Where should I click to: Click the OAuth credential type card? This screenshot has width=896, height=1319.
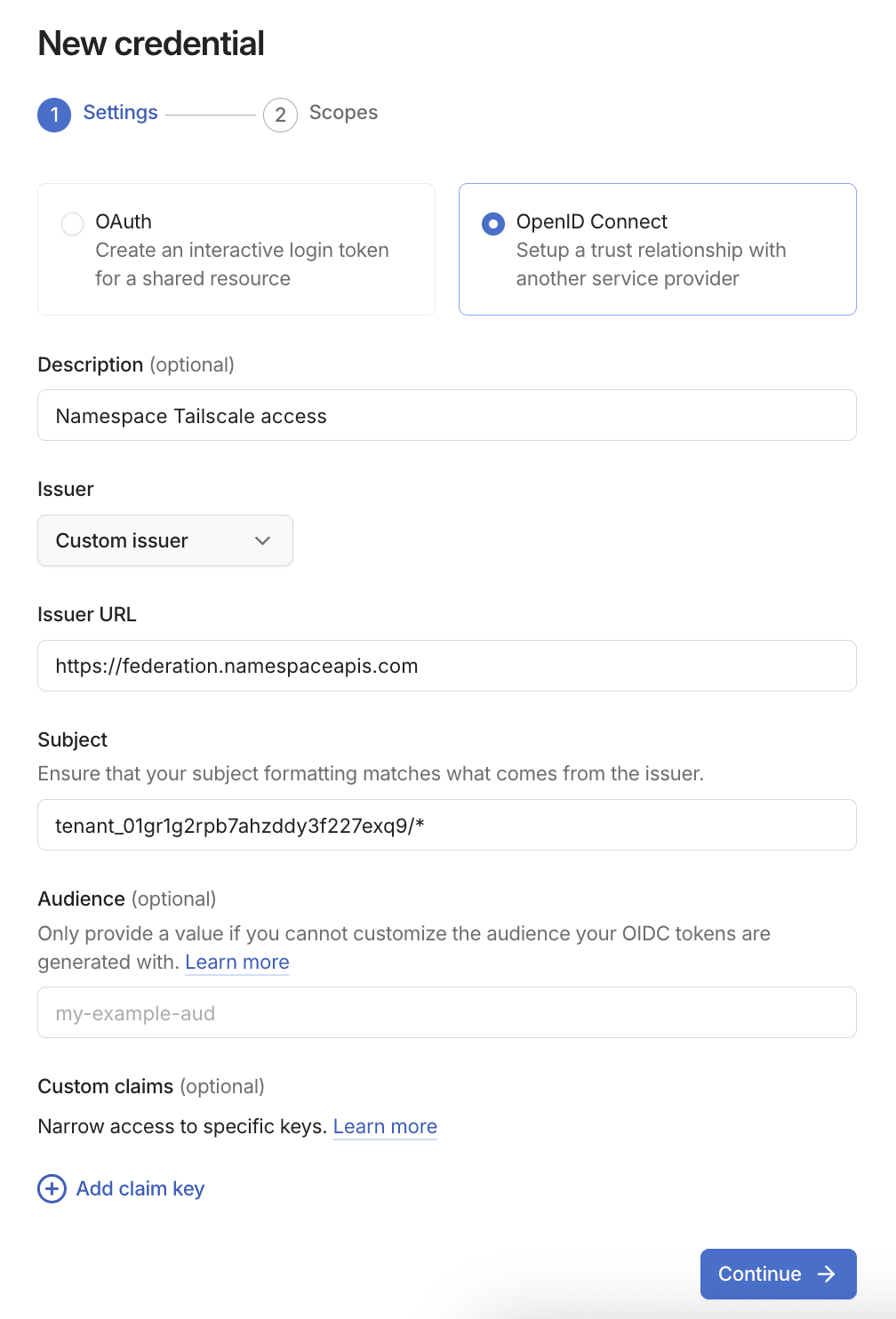tap(236, 249)
